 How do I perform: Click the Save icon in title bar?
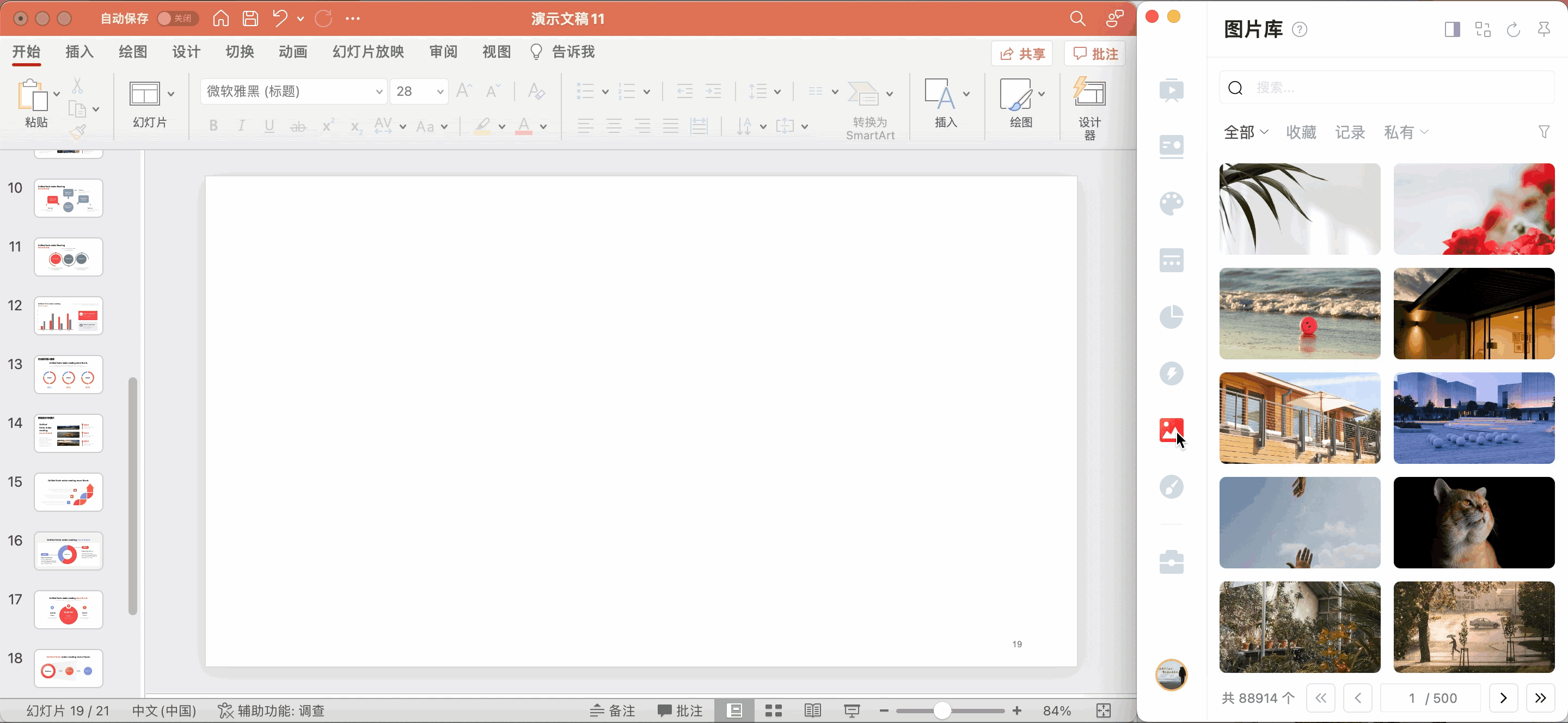coord(250,19)
